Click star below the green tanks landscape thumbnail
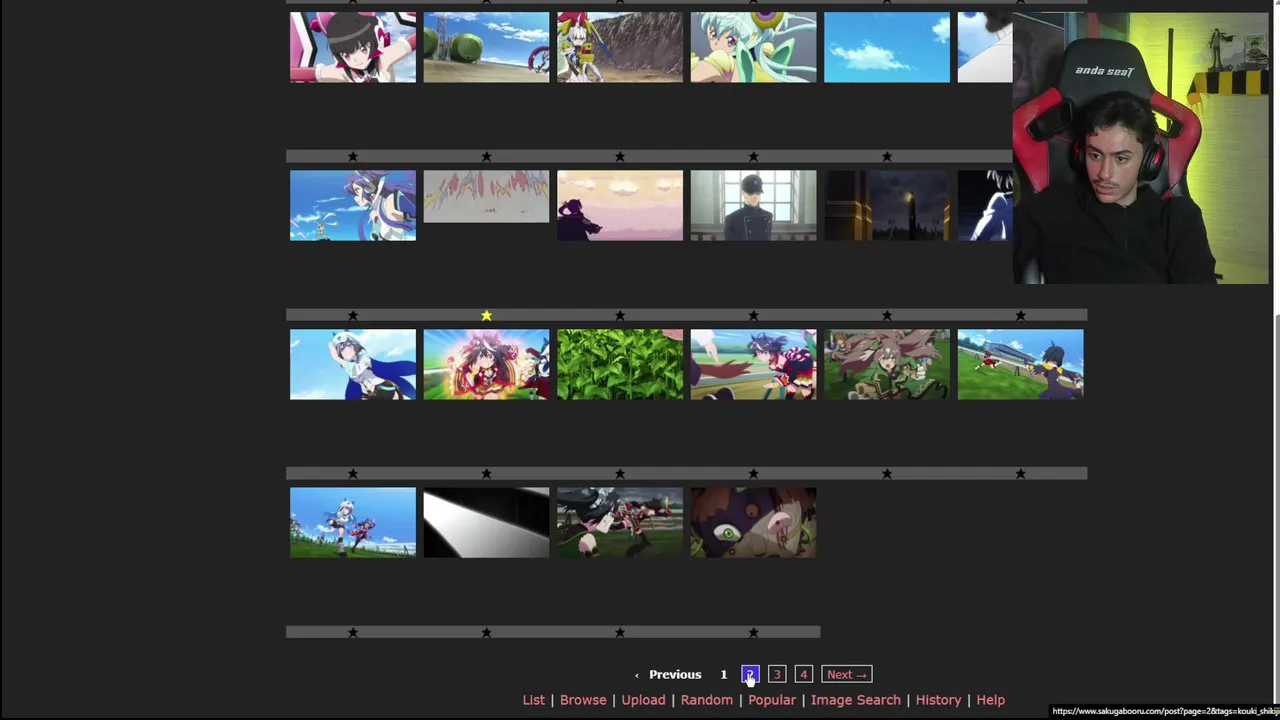 point(486,157)
